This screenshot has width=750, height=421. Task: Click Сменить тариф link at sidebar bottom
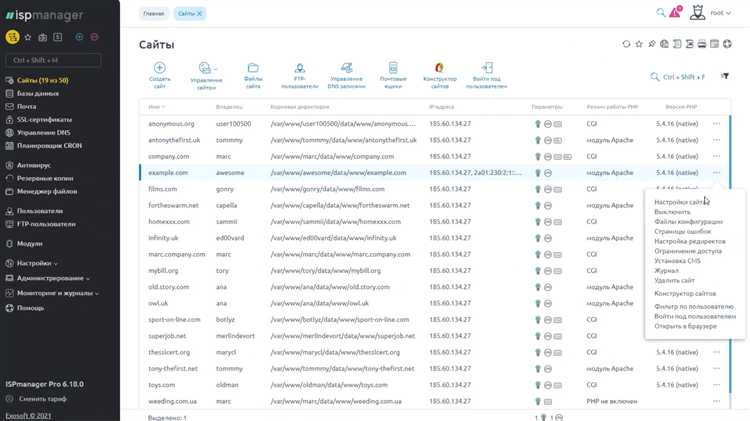[42, 399]
